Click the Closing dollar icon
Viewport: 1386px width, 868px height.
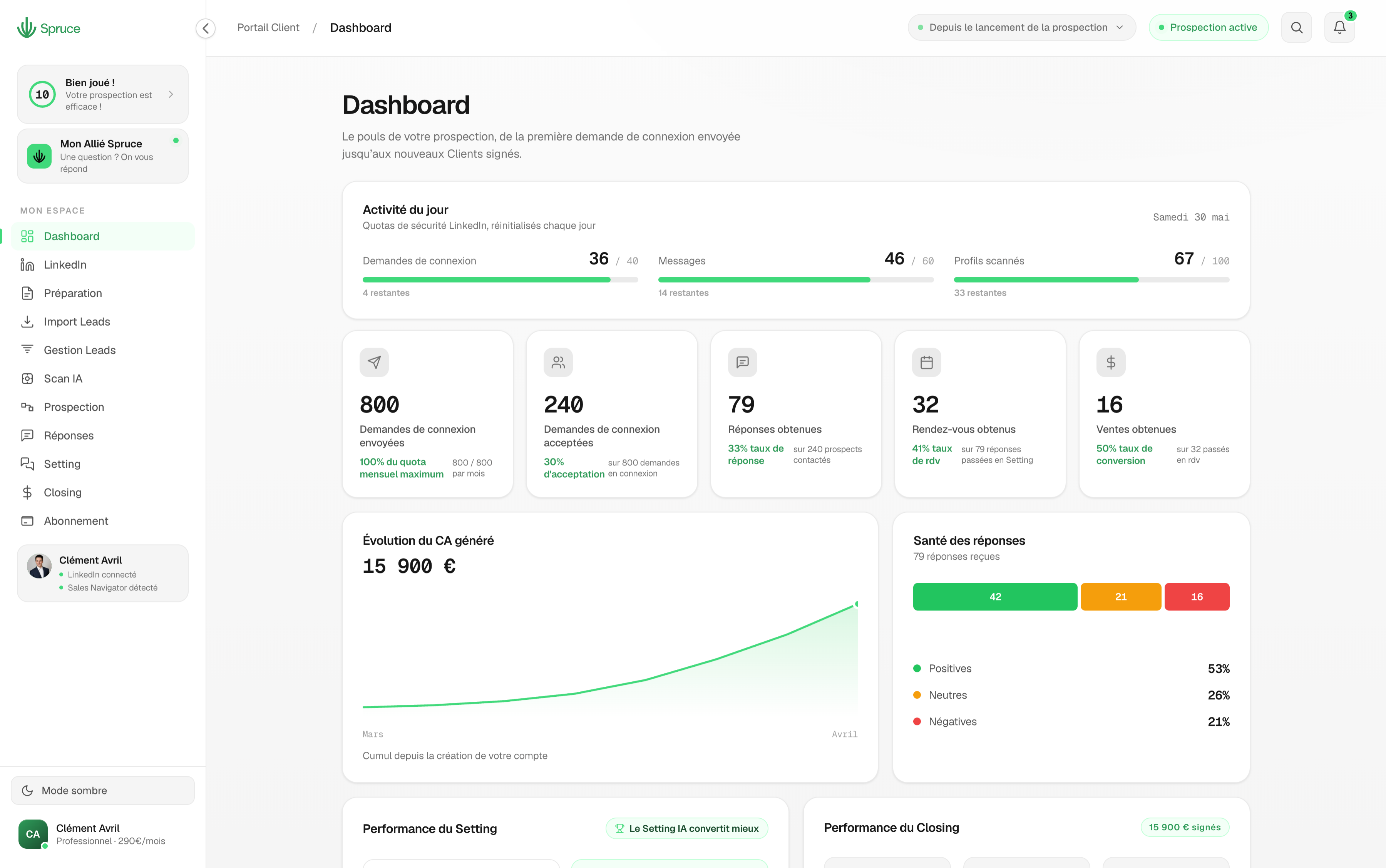click(x=27, y=492)
